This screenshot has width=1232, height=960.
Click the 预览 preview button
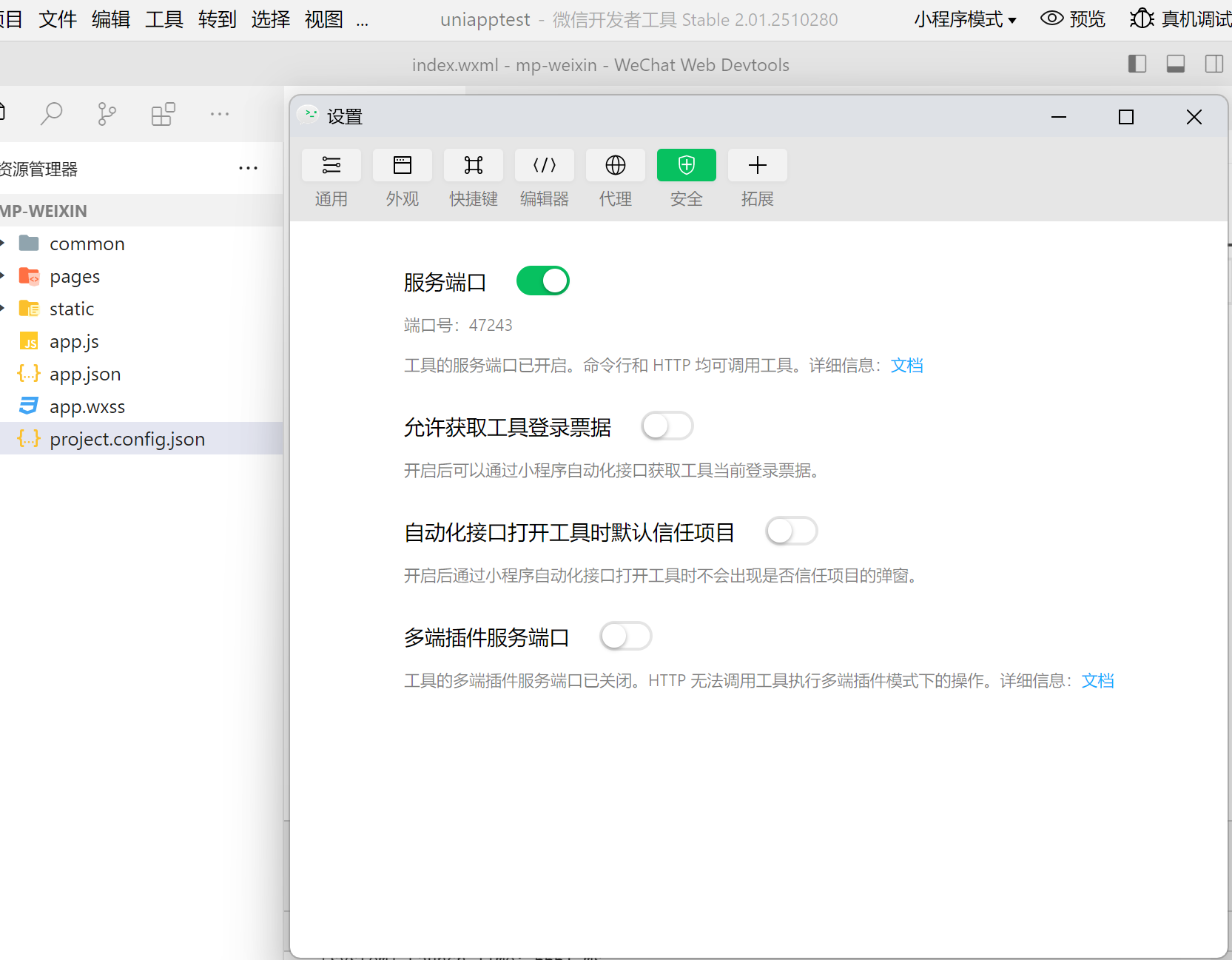(x=1073, y=19)
